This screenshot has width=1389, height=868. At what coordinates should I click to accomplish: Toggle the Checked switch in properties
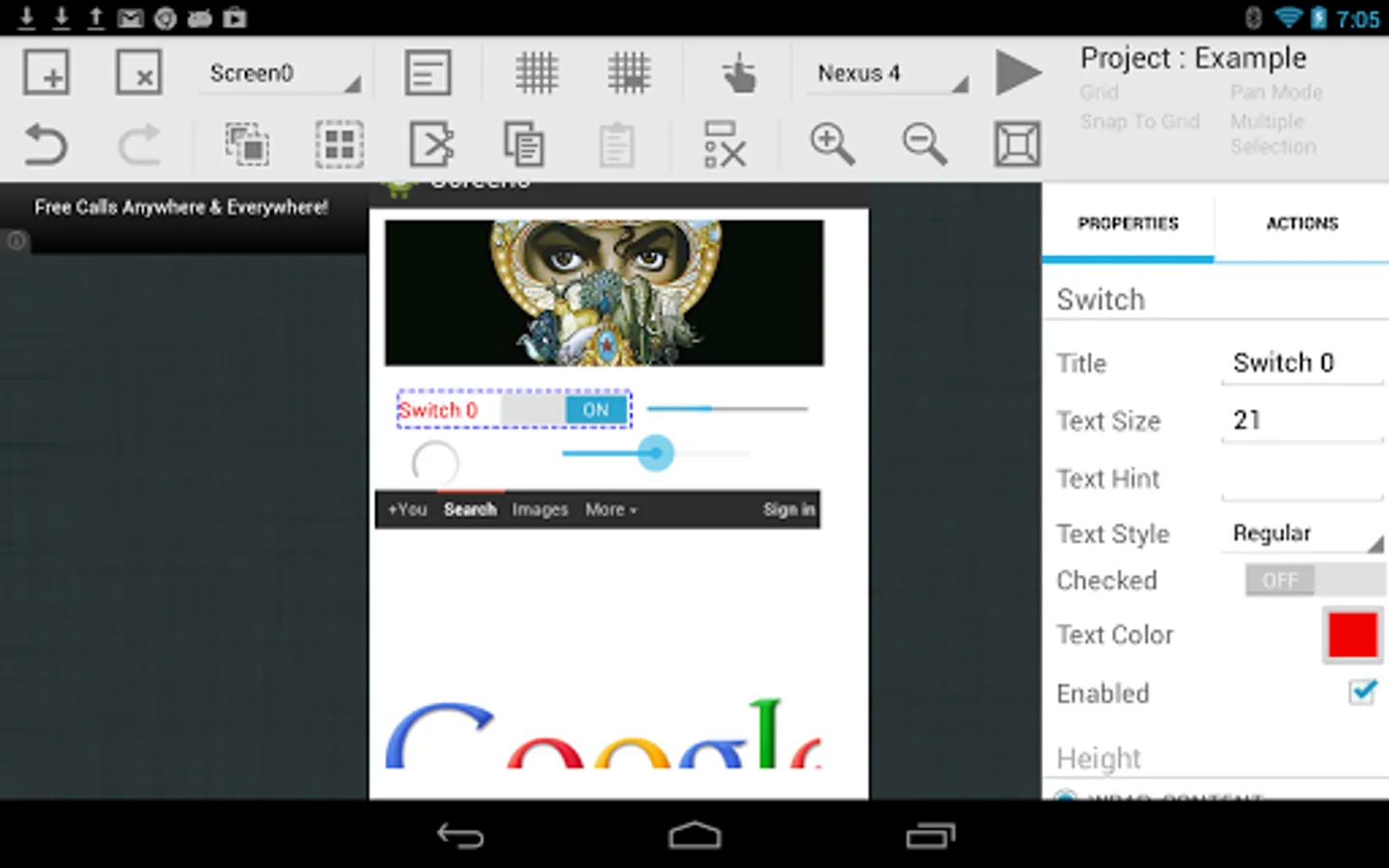pos(1315,580)
